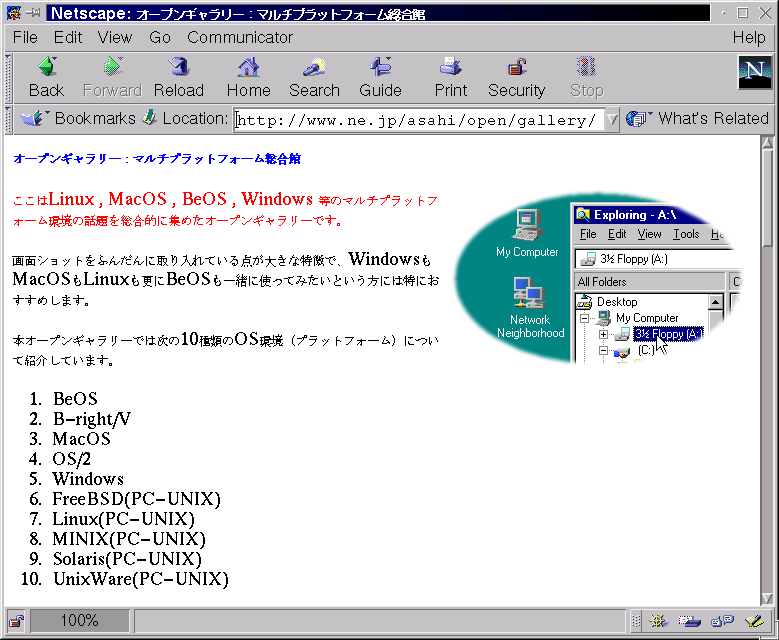Open the Edit menu
Viewport: 779px width, 640px height.
68,37
